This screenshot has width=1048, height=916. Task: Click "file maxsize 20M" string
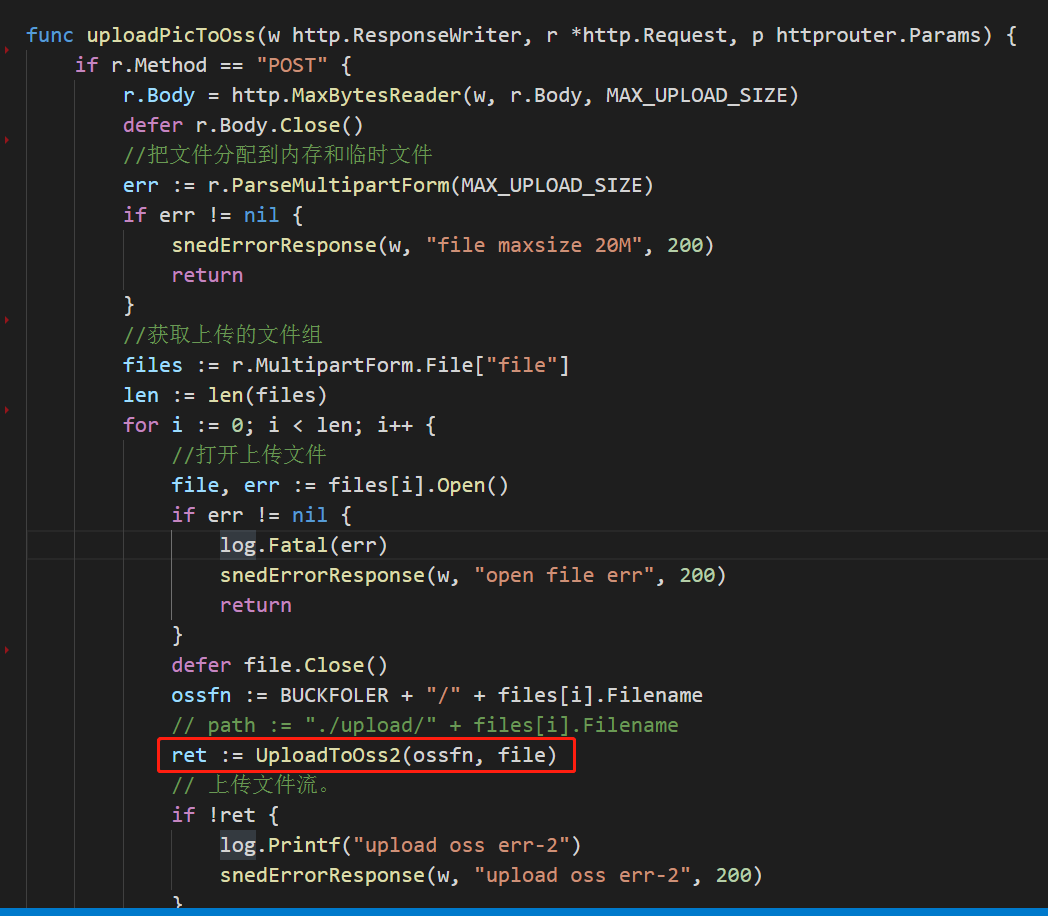click(533, 245)
